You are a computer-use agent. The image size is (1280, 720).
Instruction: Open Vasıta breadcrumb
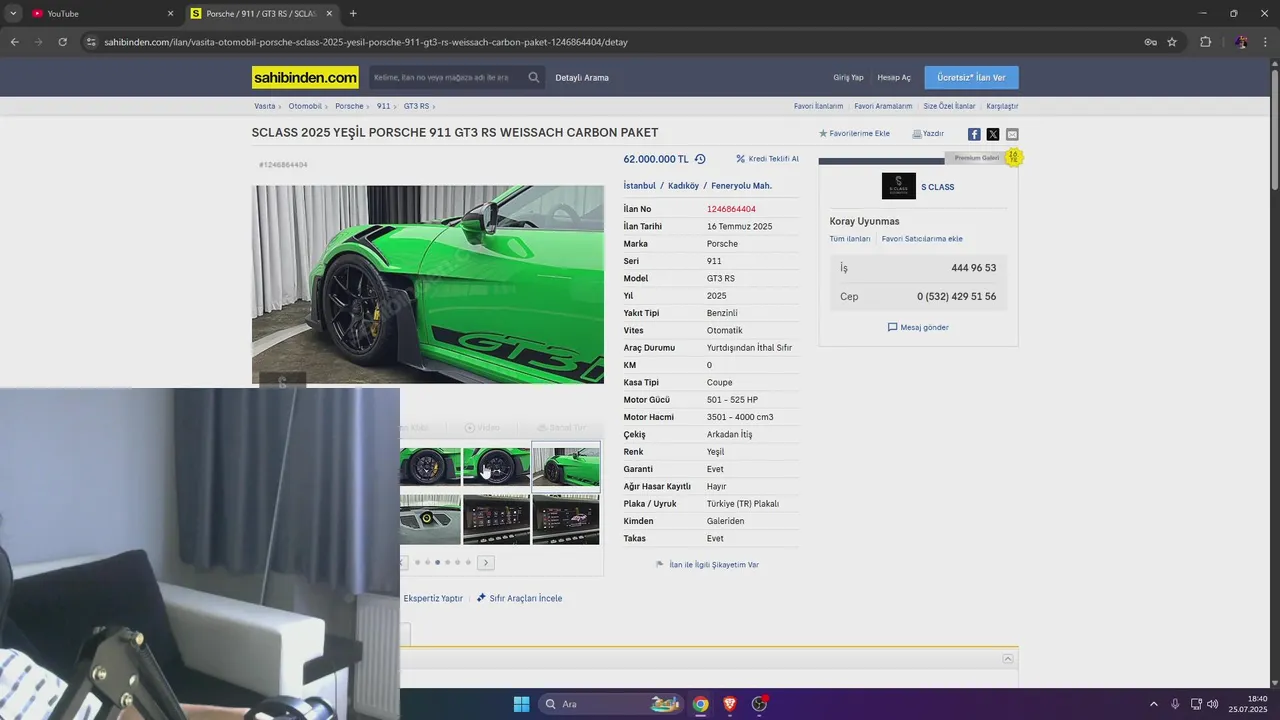click(x=264, y=106)
